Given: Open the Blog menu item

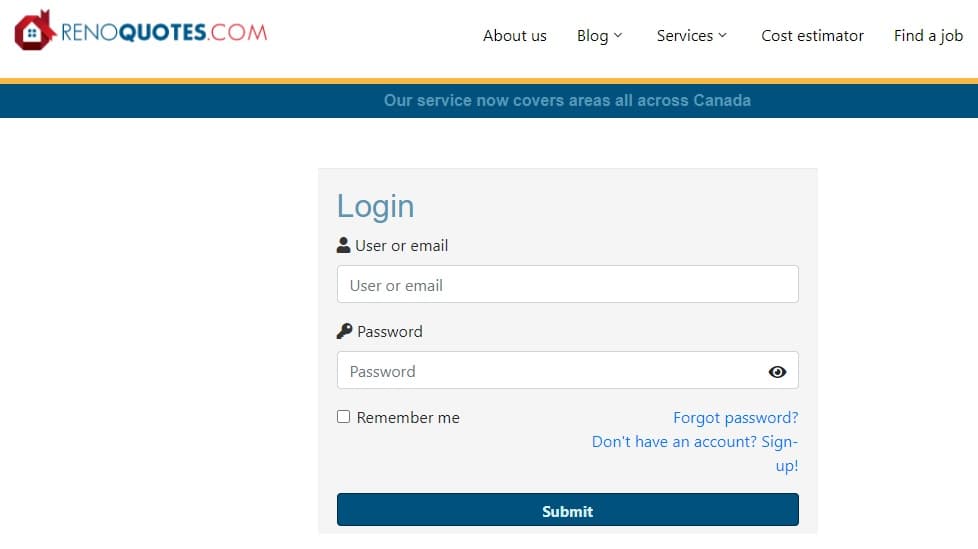Looking at the screenshot, I should [x=592, y=36].
